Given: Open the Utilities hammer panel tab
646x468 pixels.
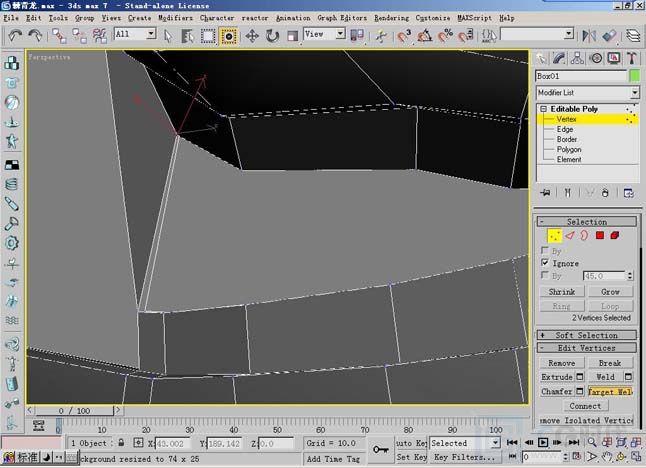Looking at the screenshot, I should point(632,58).
